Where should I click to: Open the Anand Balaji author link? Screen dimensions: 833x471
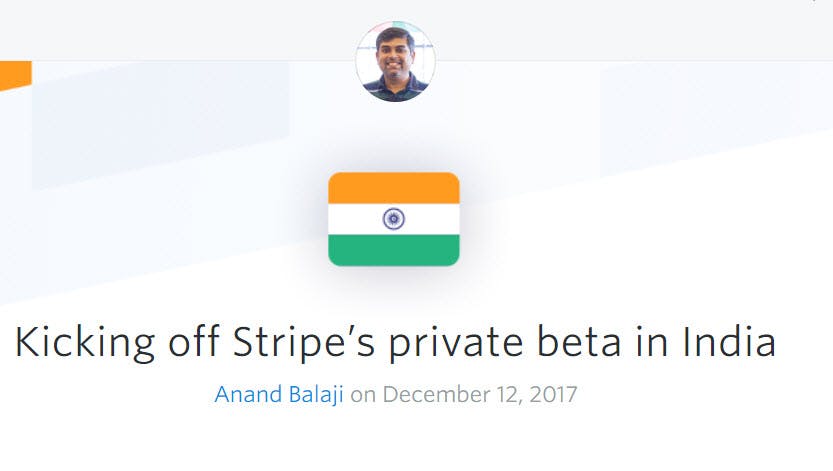279,393
